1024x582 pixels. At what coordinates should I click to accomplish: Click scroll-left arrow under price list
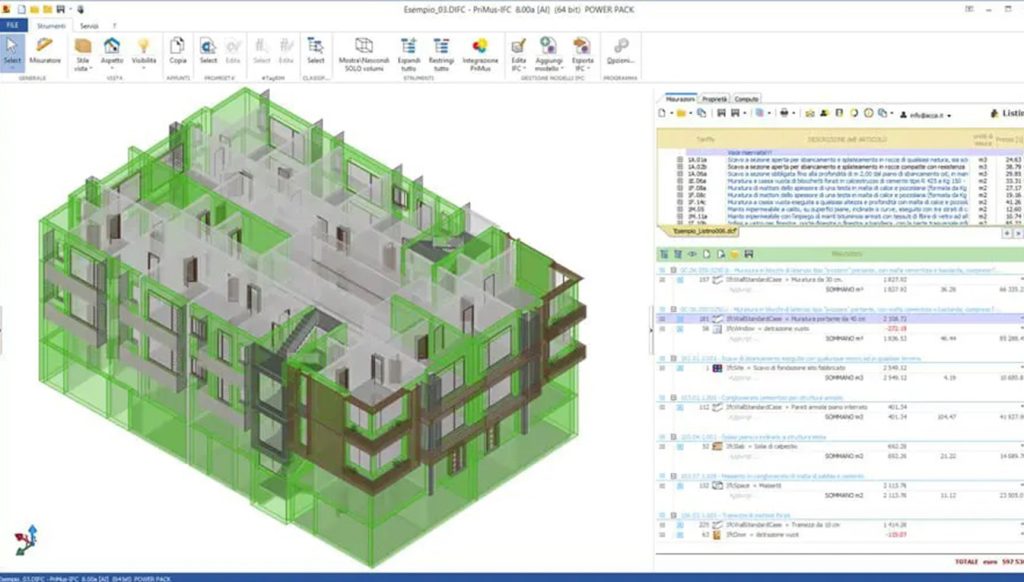(1006, 233)
